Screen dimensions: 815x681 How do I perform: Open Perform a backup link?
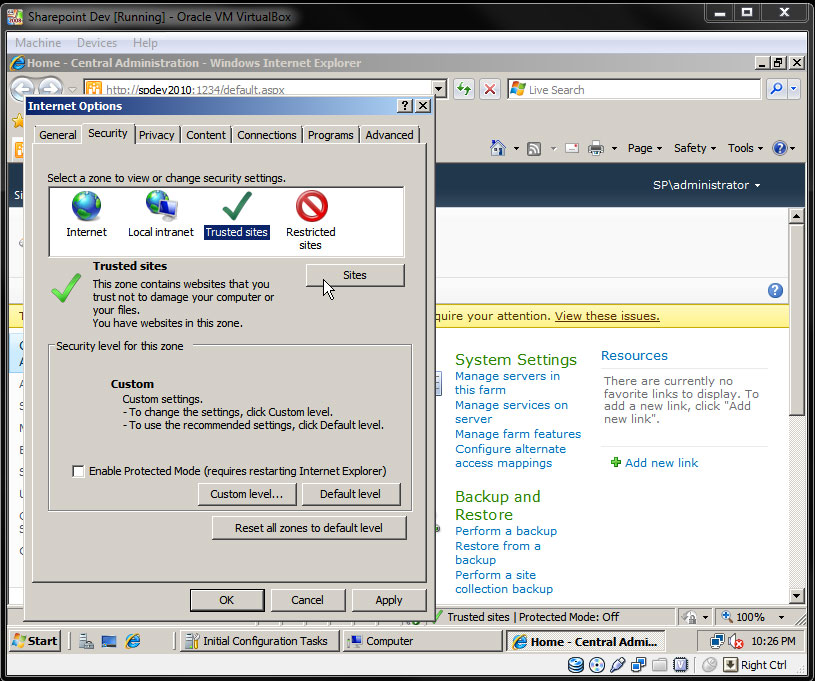(x=506, y=531)
